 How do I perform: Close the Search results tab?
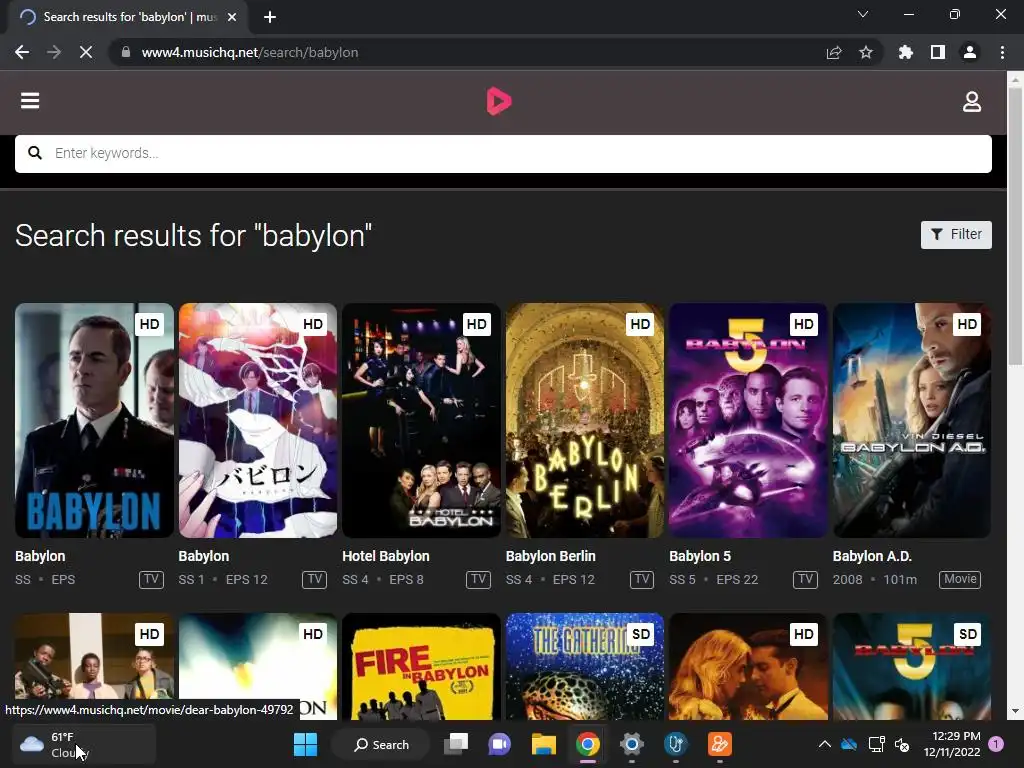tap(232, 17)
